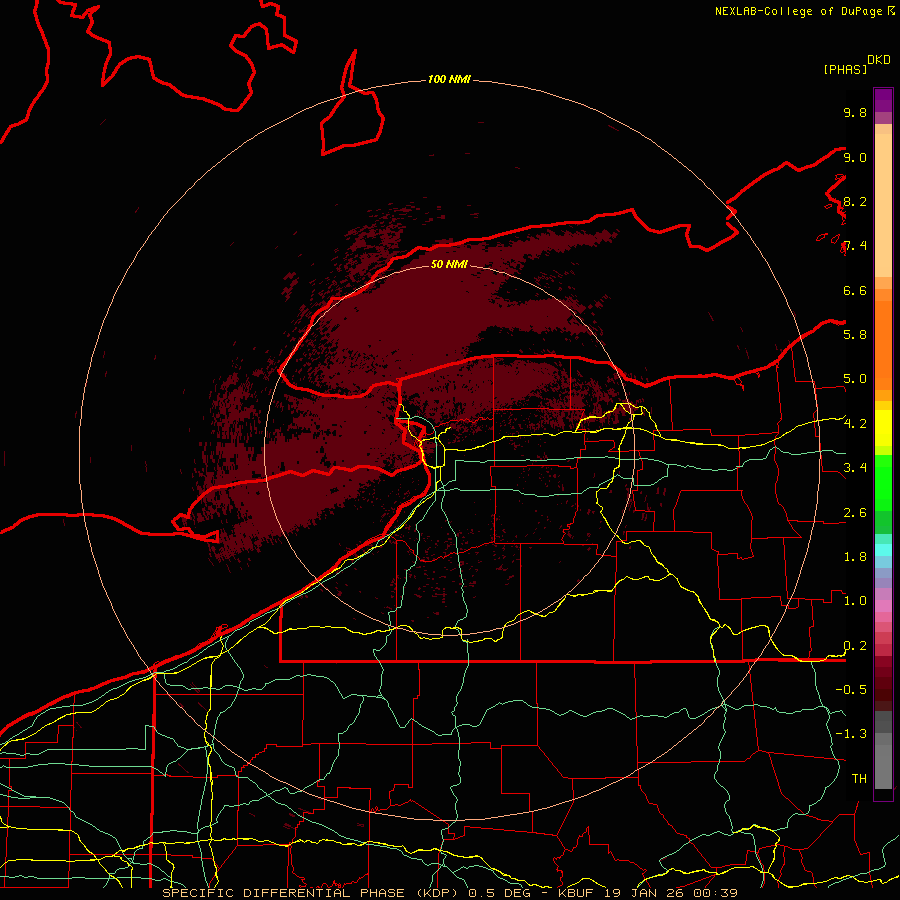Select the 6.6 scale value
This screenshot has width=900, height=900.
coord(855,290)
